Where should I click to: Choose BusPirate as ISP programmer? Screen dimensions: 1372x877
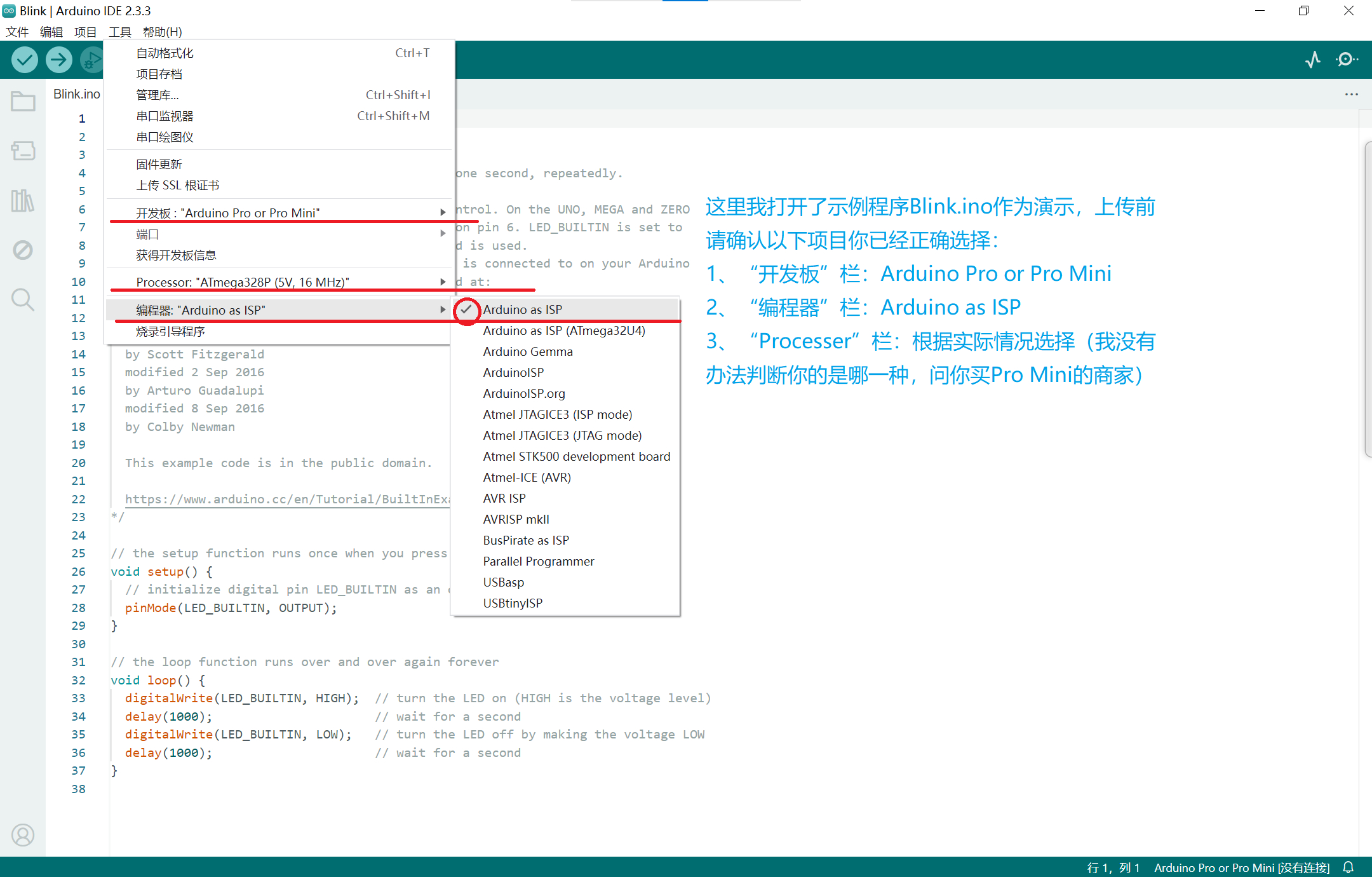[x=565, y=540]
